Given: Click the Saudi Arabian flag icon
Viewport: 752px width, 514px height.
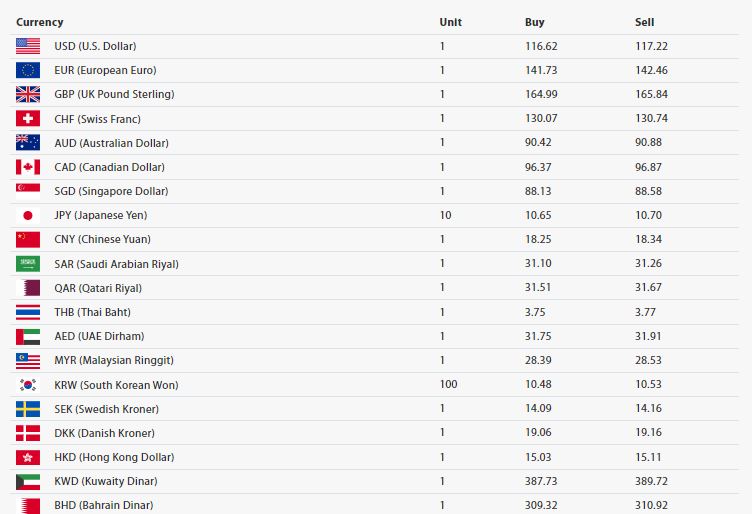Looking at the screenshot, I should (28, 264).
